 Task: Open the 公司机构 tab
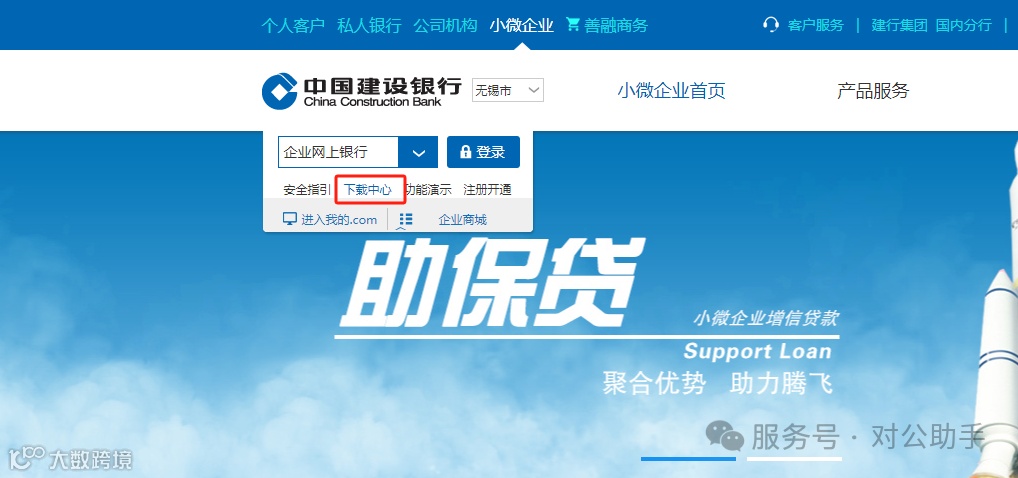click(x=445, y=25)
